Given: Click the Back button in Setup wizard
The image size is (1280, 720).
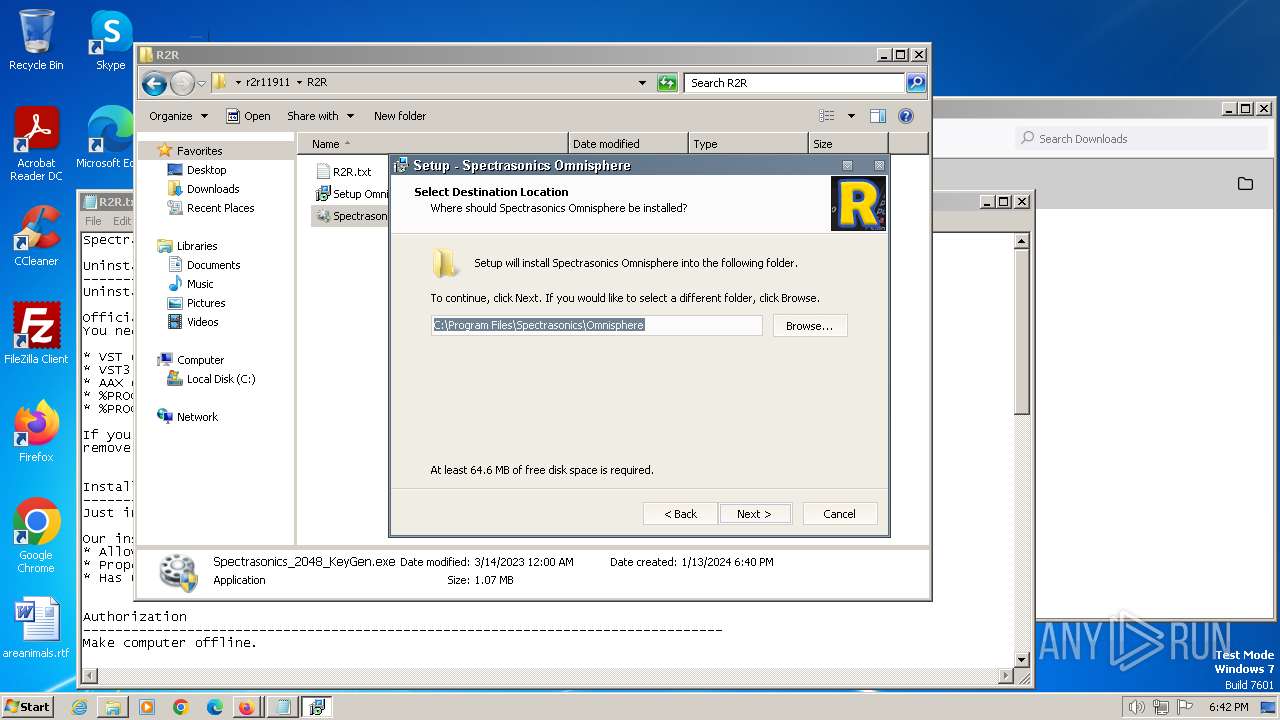Looking at the screenshot, I should (680, 514).
